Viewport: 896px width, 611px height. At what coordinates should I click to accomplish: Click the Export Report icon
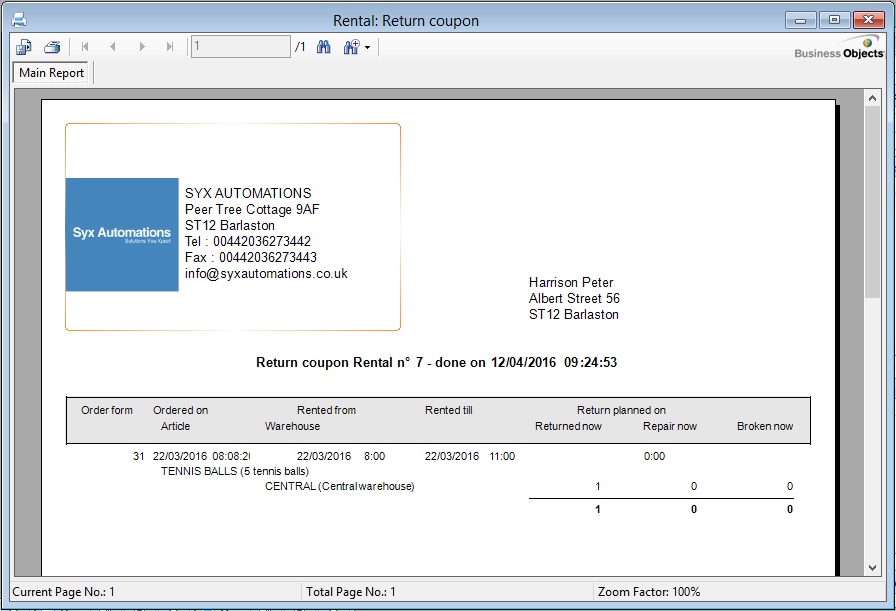pos(24,47)
